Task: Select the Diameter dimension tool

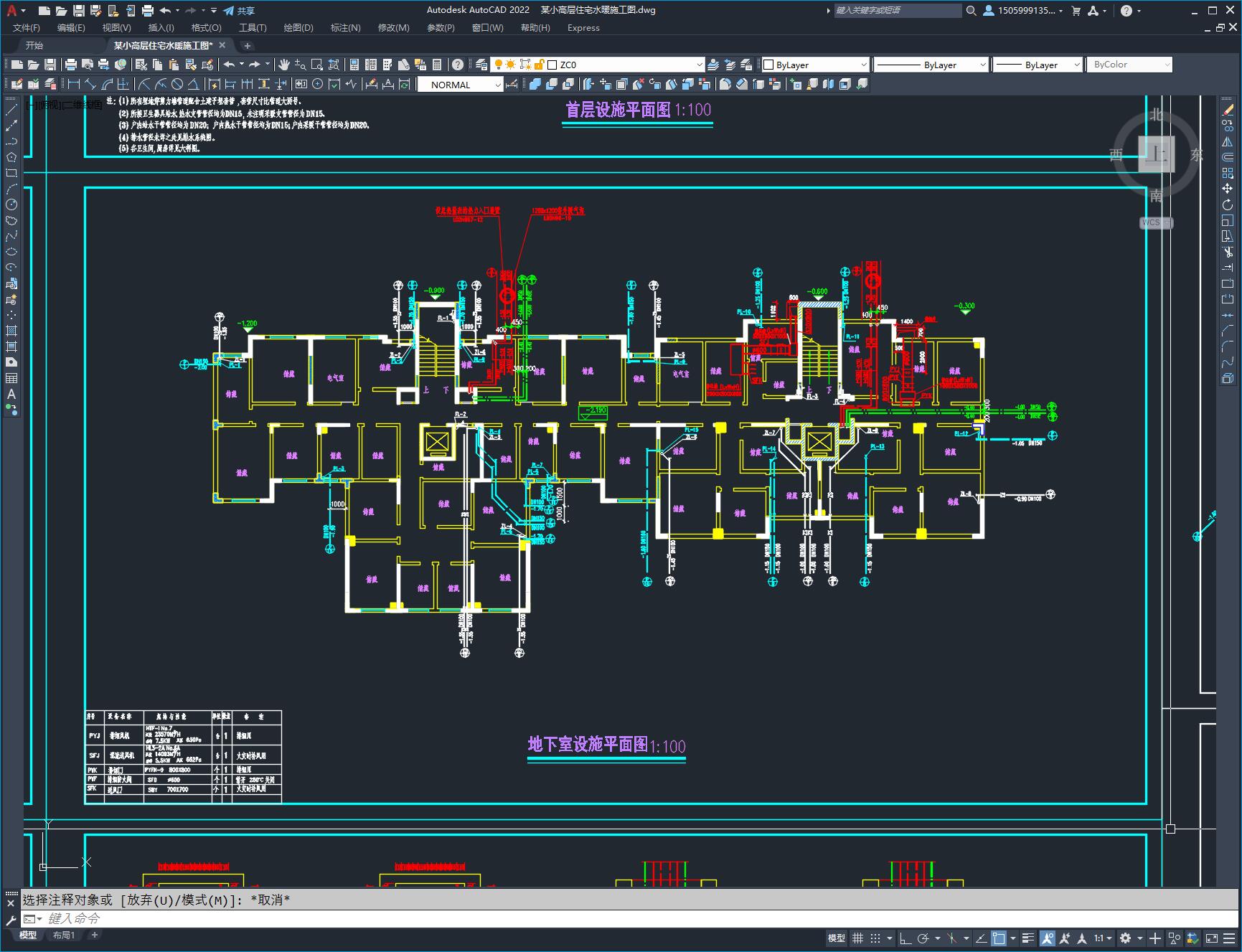Action: [x=177, y=84]
